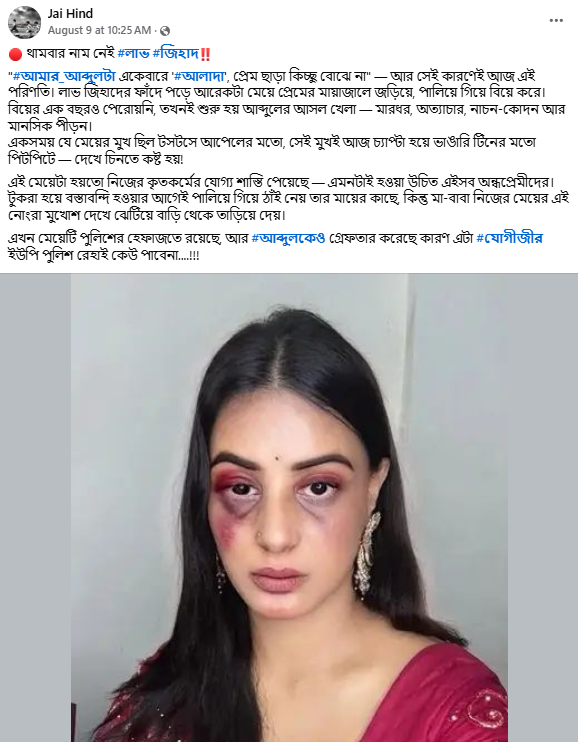The height and width of the screenshot is (742, 578).
Task: Select the #যোগীজীর hashtag
Action: (509, 238)
